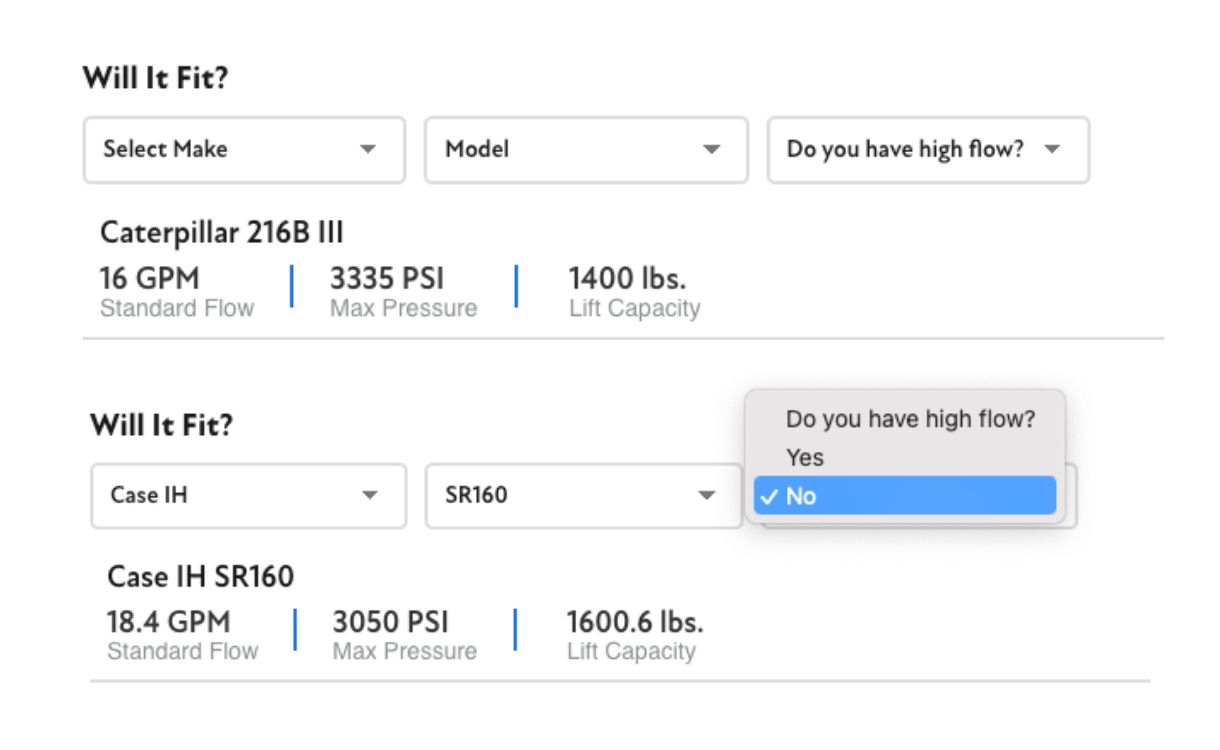Click the 1600.6 lbs. value

point(635,621)
